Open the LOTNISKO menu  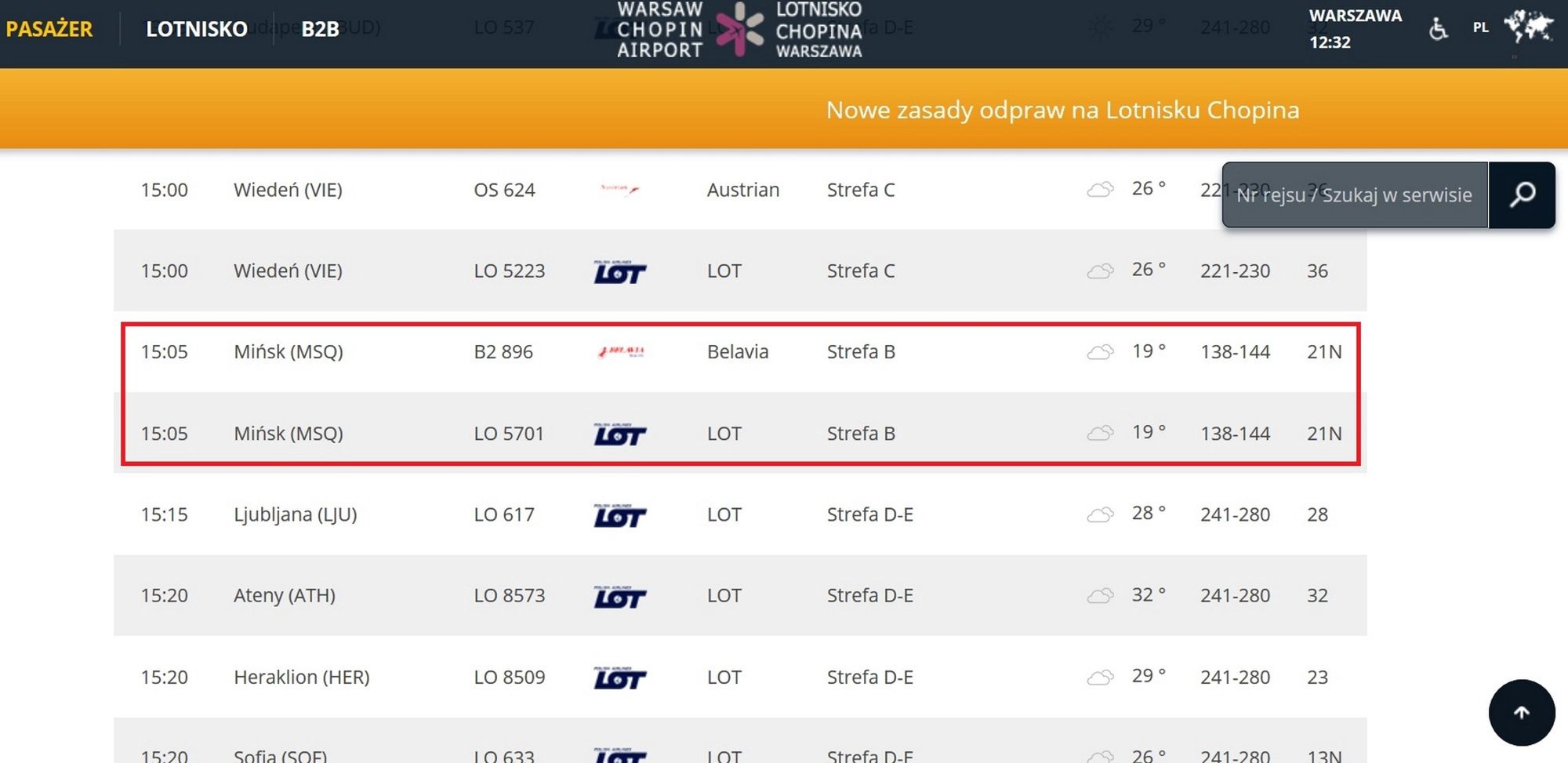pos(197,29)
